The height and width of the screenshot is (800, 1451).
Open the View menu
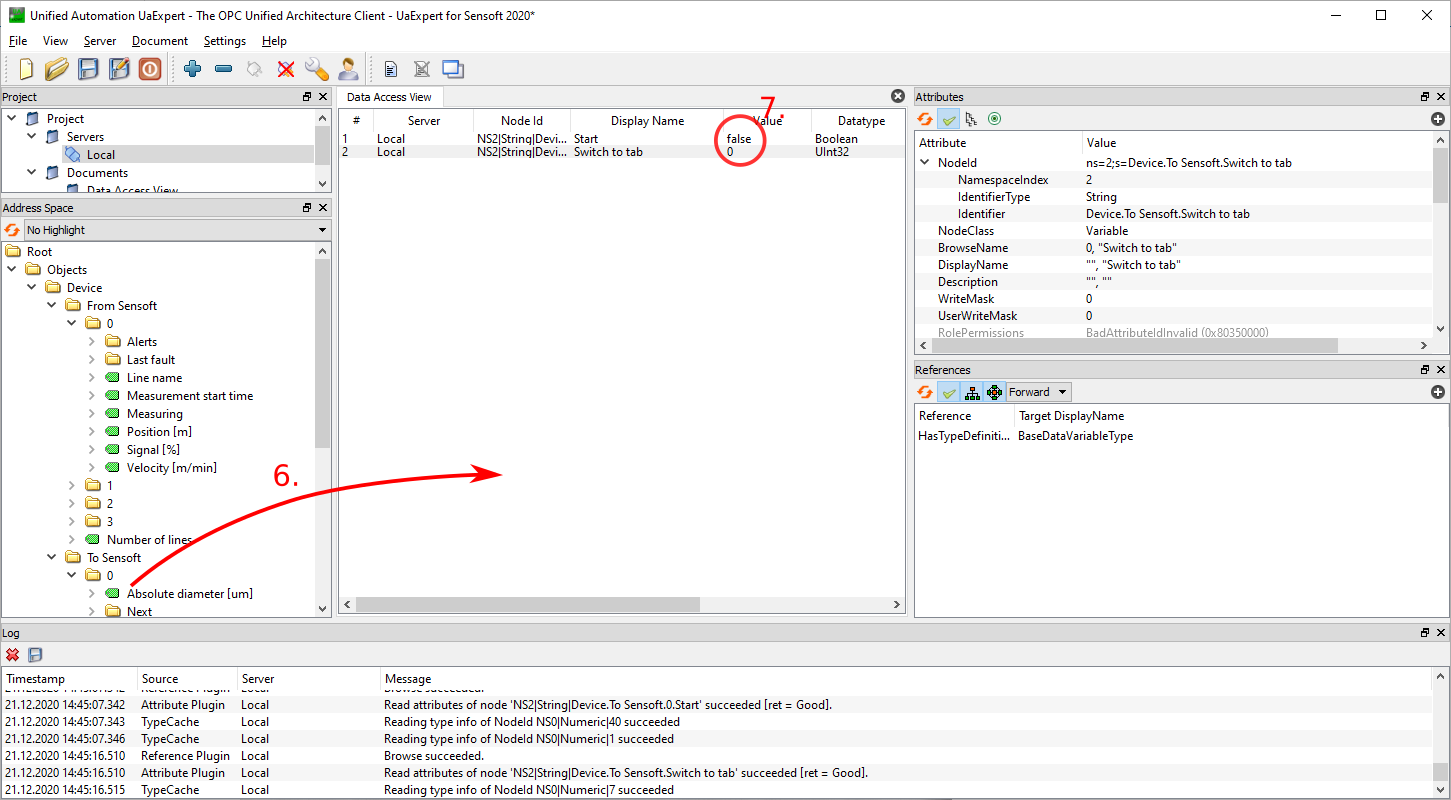55,41
